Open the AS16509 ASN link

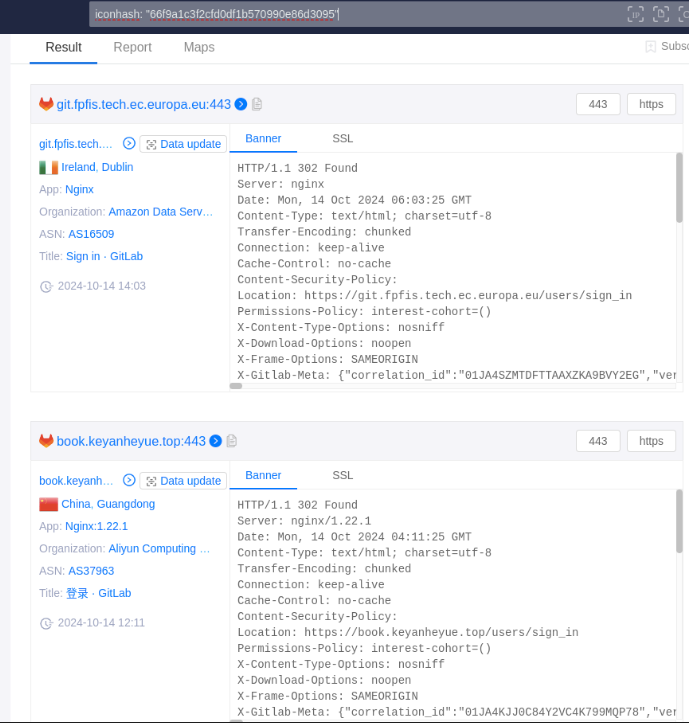91,234
